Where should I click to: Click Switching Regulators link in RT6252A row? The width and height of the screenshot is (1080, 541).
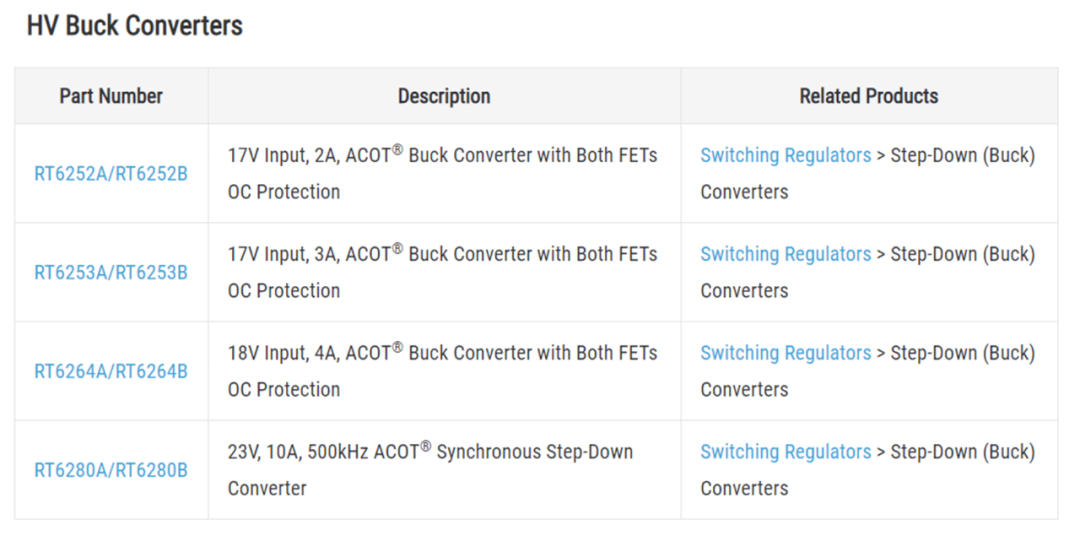[x=785, y=156]
